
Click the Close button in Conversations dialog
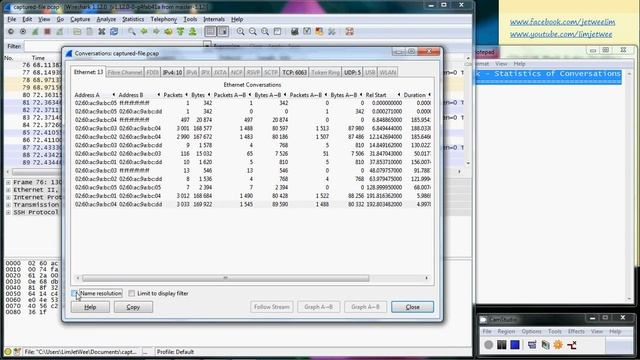point(412,307)
